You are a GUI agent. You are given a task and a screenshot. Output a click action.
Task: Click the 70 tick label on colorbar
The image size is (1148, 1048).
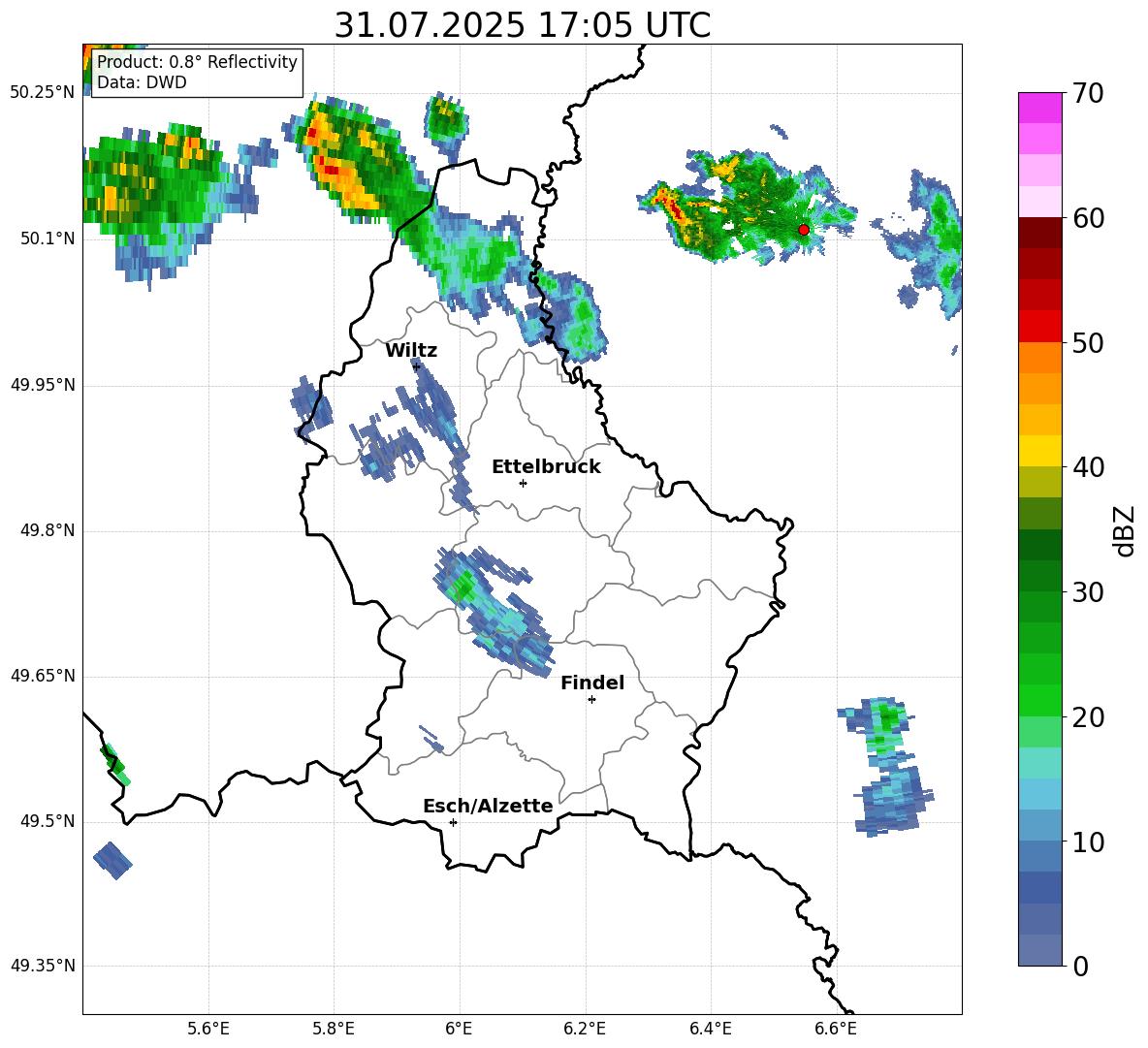(1088, 93)
